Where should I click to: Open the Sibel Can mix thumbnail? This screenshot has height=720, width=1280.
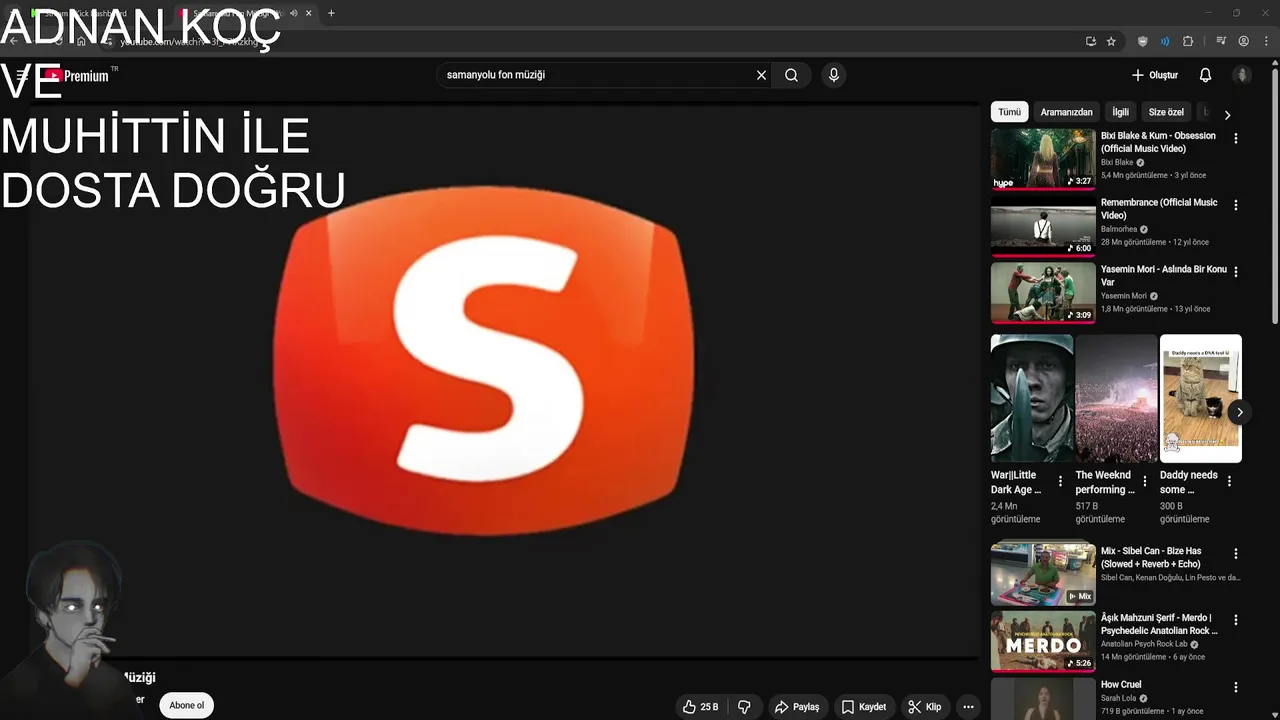pos(1043,574)
